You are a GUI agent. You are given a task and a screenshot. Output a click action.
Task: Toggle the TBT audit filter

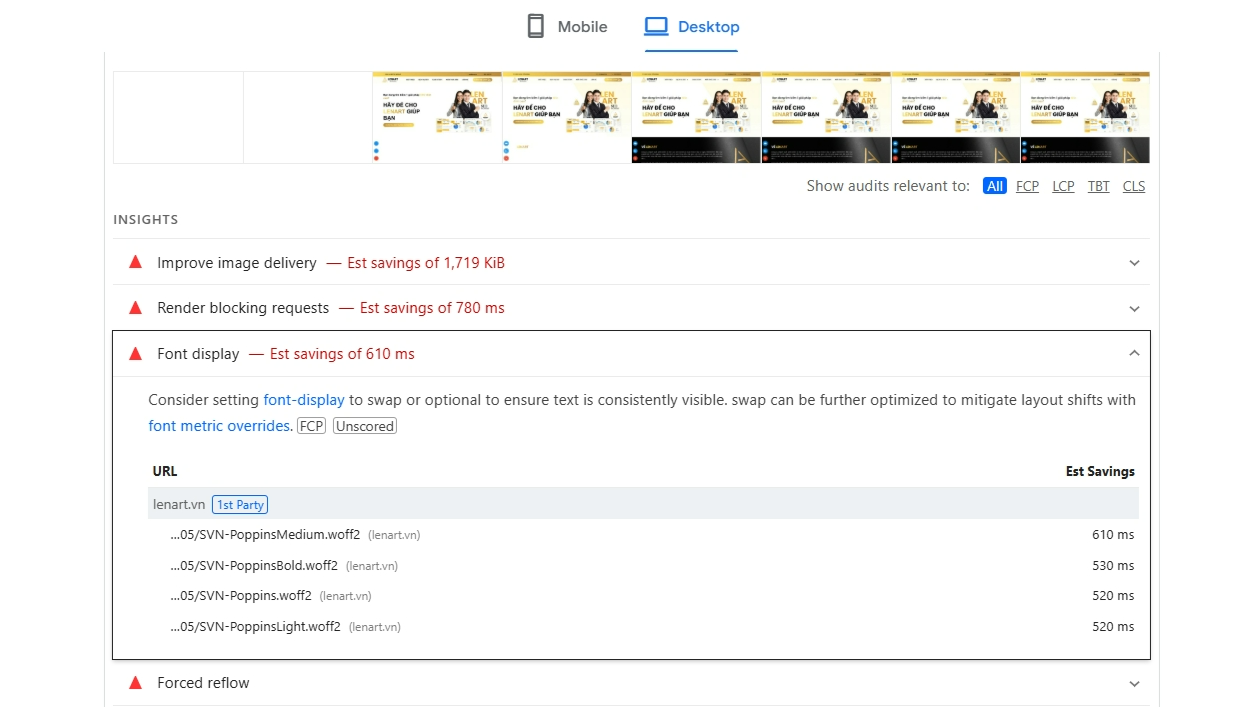pyautogui.click(x=1098, y=186)
